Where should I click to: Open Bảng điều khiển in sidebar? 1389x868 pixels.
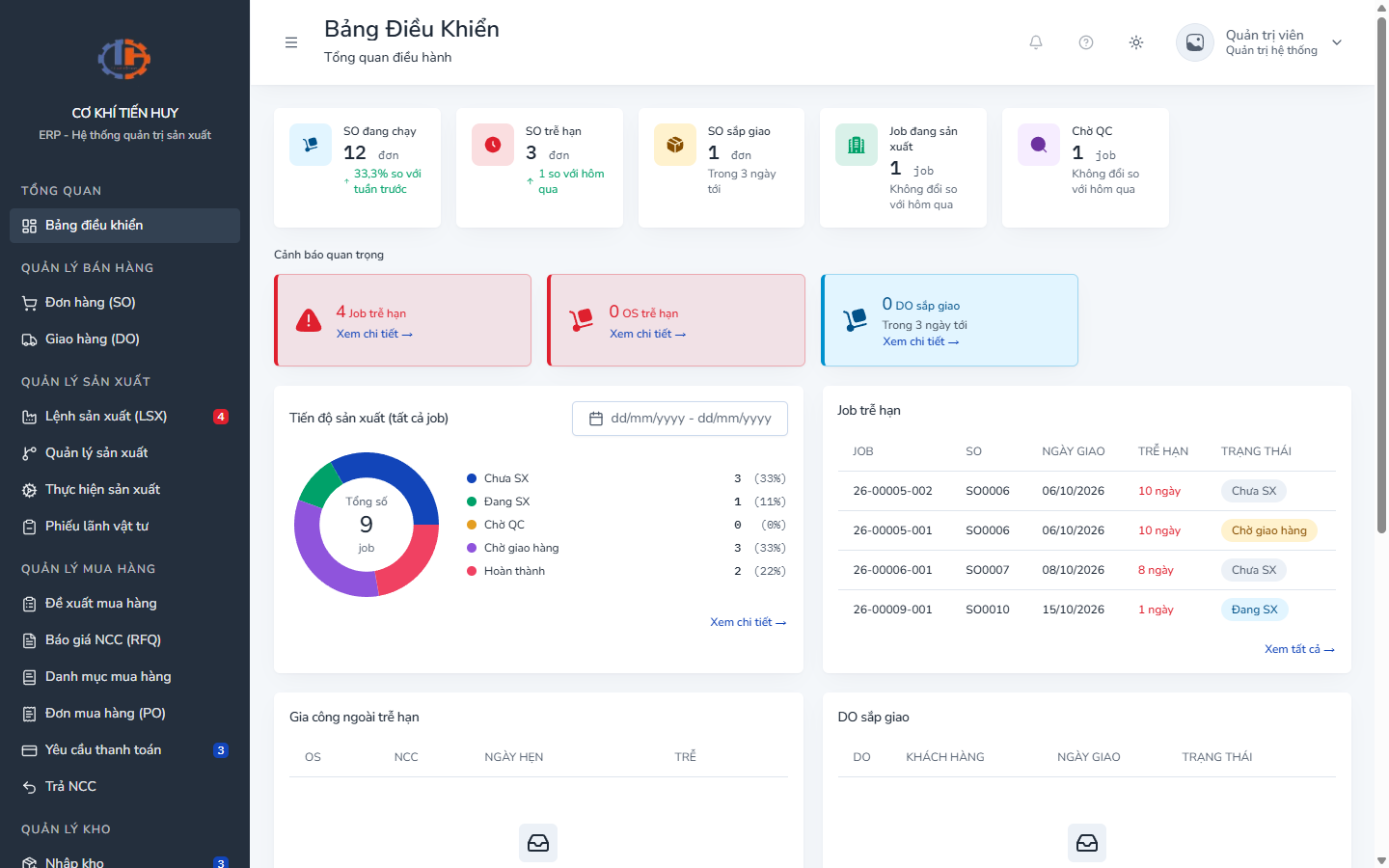point(124,226)
